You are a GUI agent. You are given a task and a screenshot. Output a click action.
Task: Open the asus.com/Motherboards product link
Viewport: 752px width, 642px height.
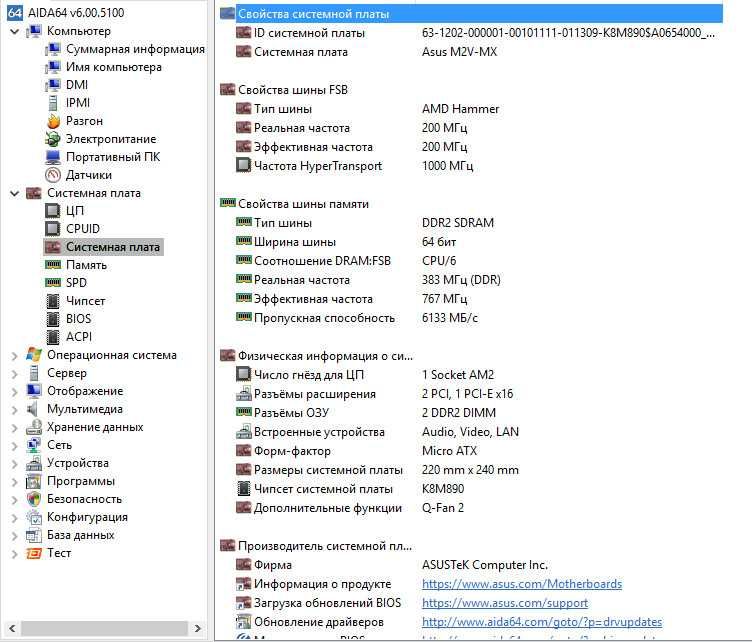point(522,584)
